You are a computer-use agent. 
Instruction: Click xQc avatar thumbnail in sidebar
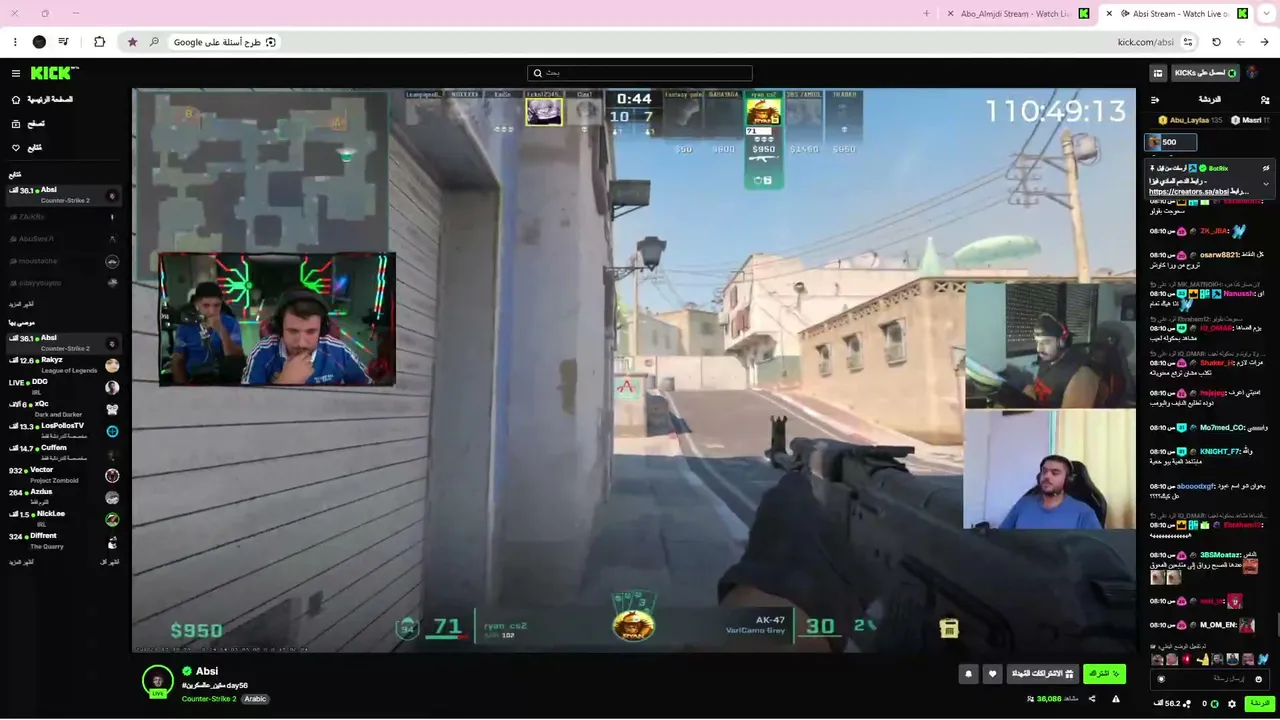point(112,409)
